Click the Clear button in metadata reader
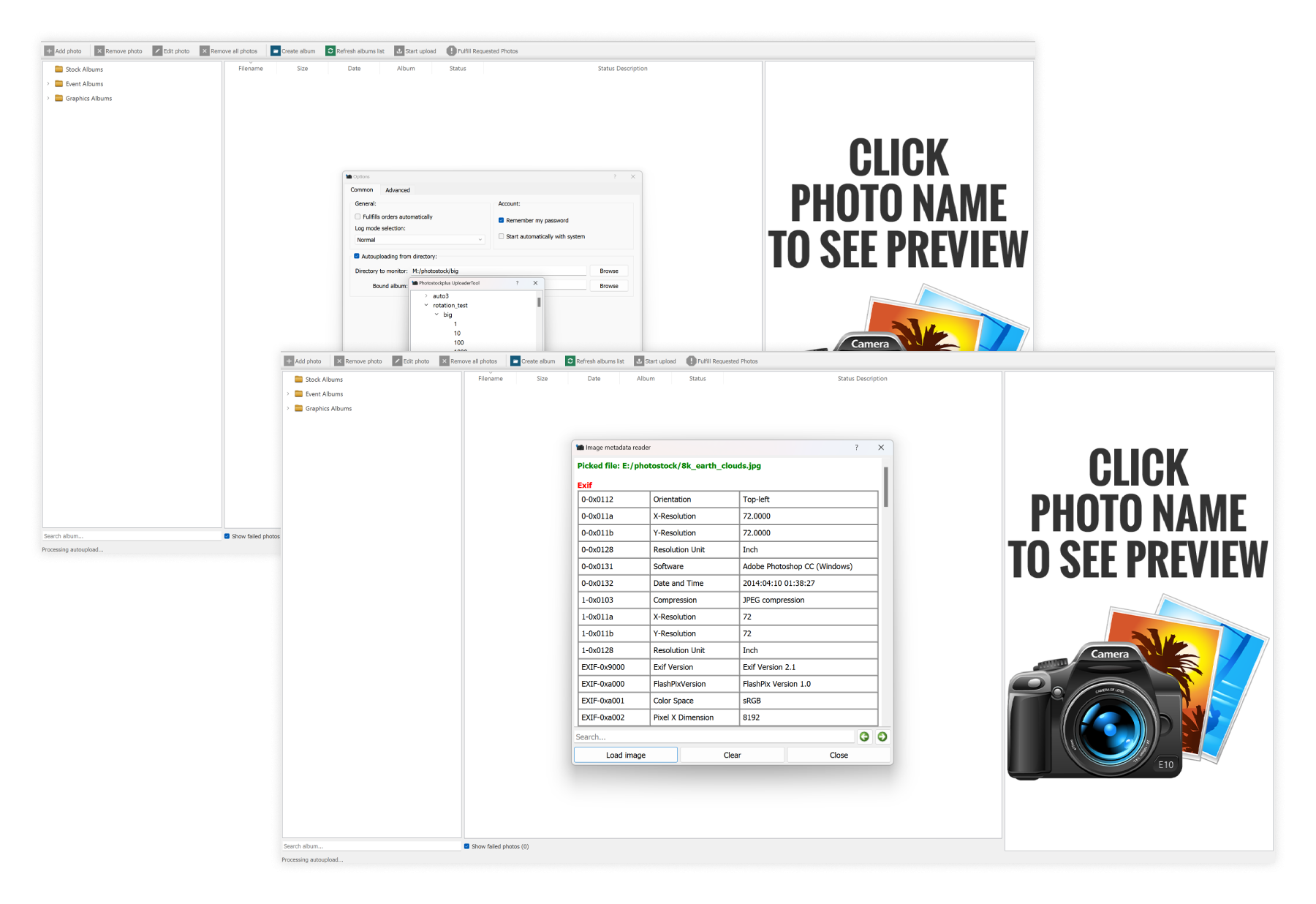Screen dimensions: 1316x904 click(x=732, y=756)
